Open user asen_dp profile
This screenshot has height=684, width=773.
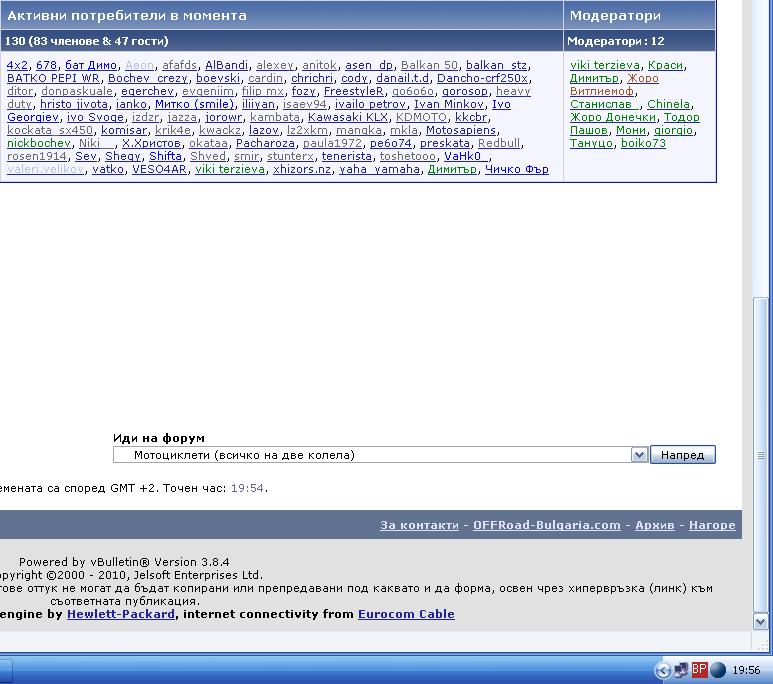point(369,65)
